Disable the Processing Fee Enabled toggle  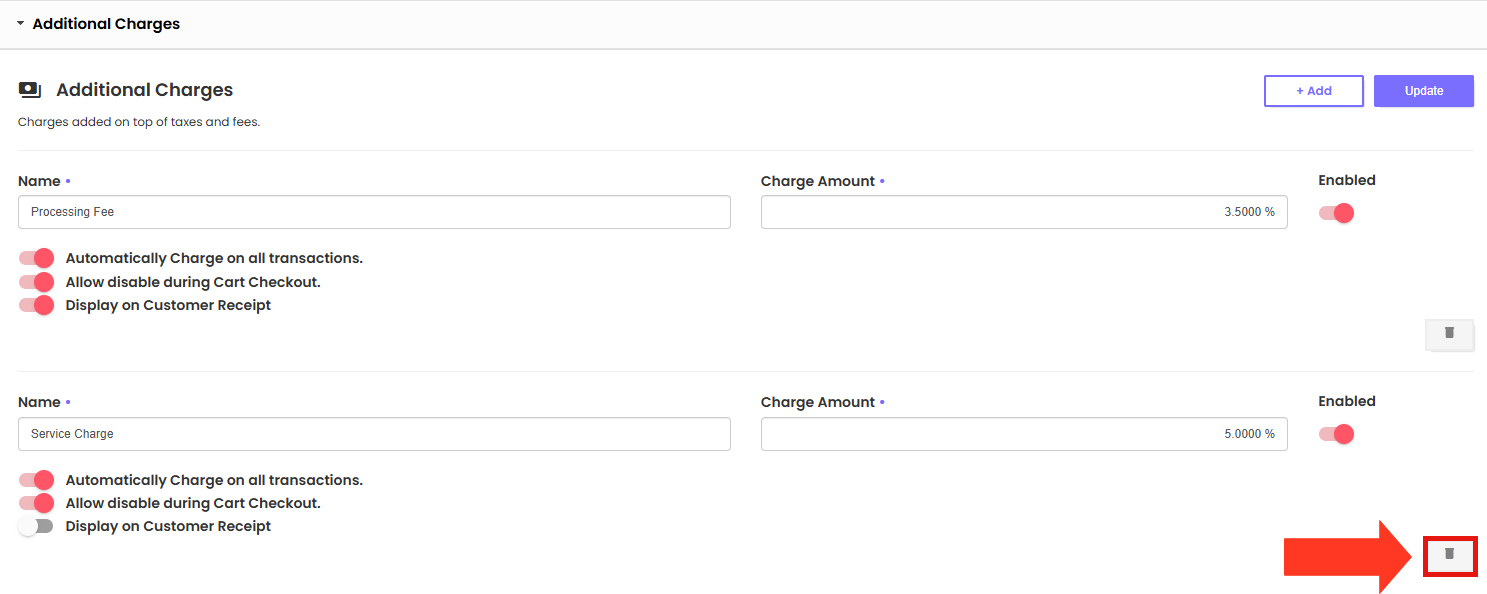pos(1336,213)
